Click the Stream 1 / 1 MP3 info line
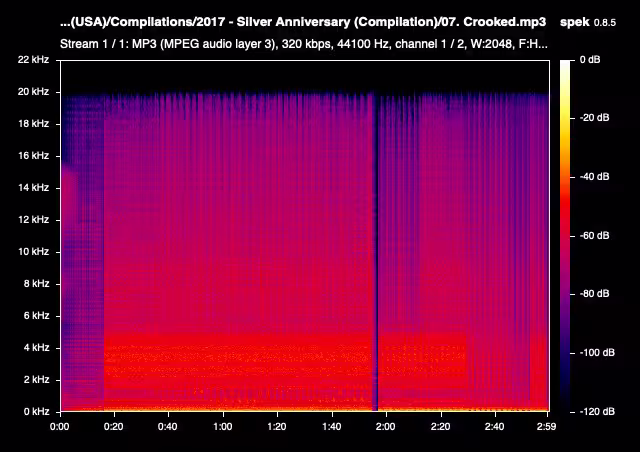This screenshot has height=452, width=640. (x=304, y=44)
